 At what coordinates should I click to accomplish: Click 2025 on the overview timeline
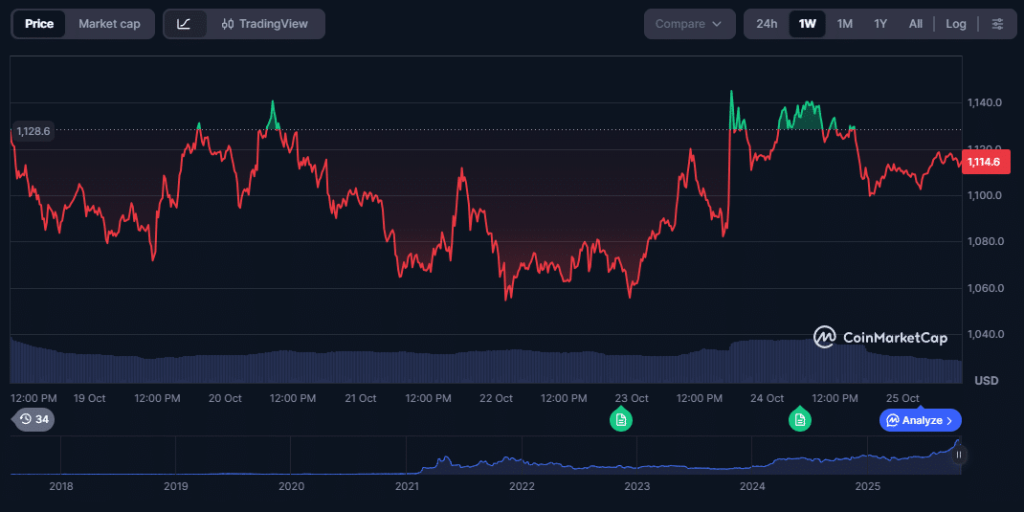point(868,487)
